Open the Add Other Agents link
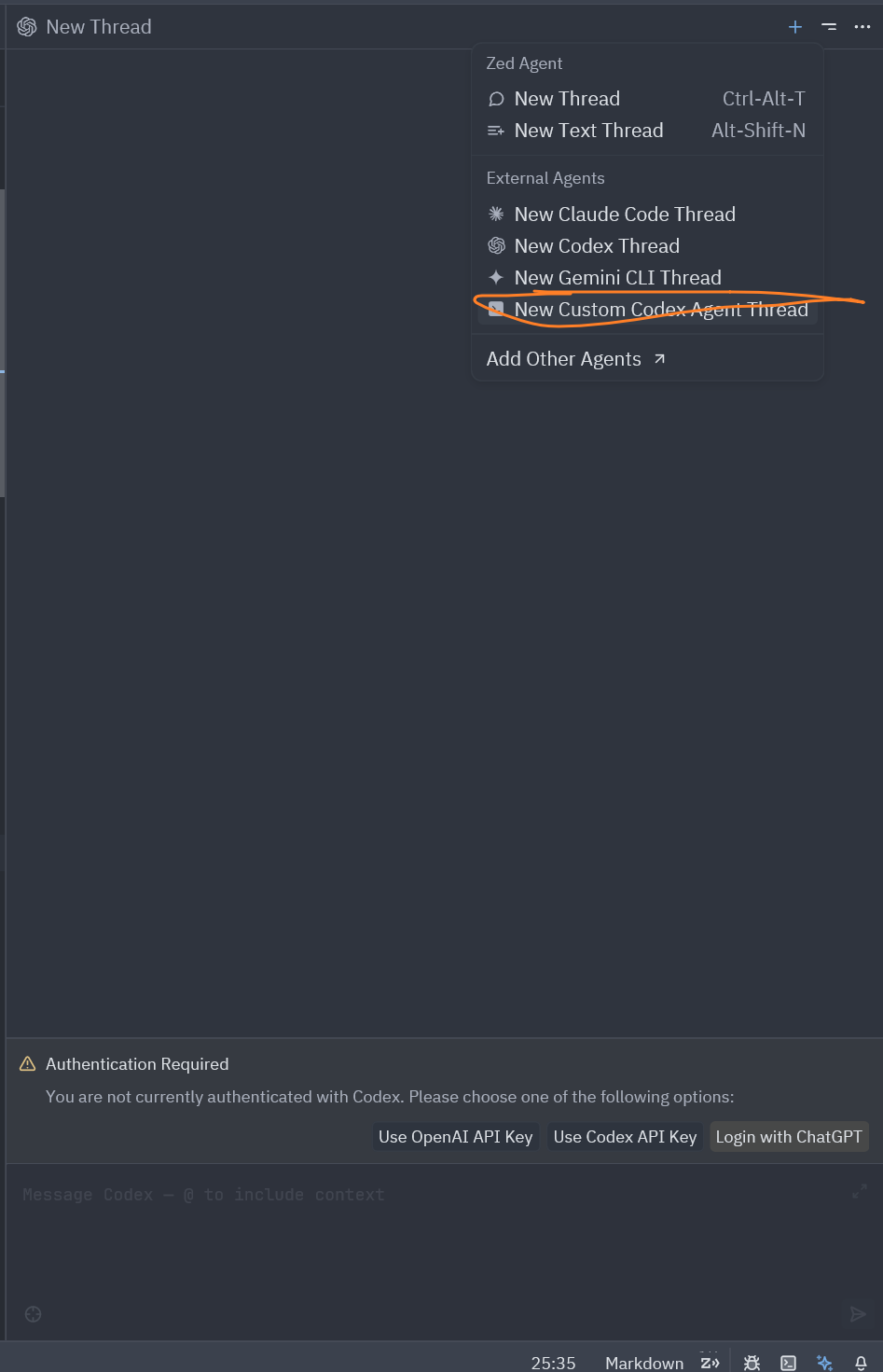This screenshot has height=1372, width=883. pyautogui.click(x=575, y=359)
